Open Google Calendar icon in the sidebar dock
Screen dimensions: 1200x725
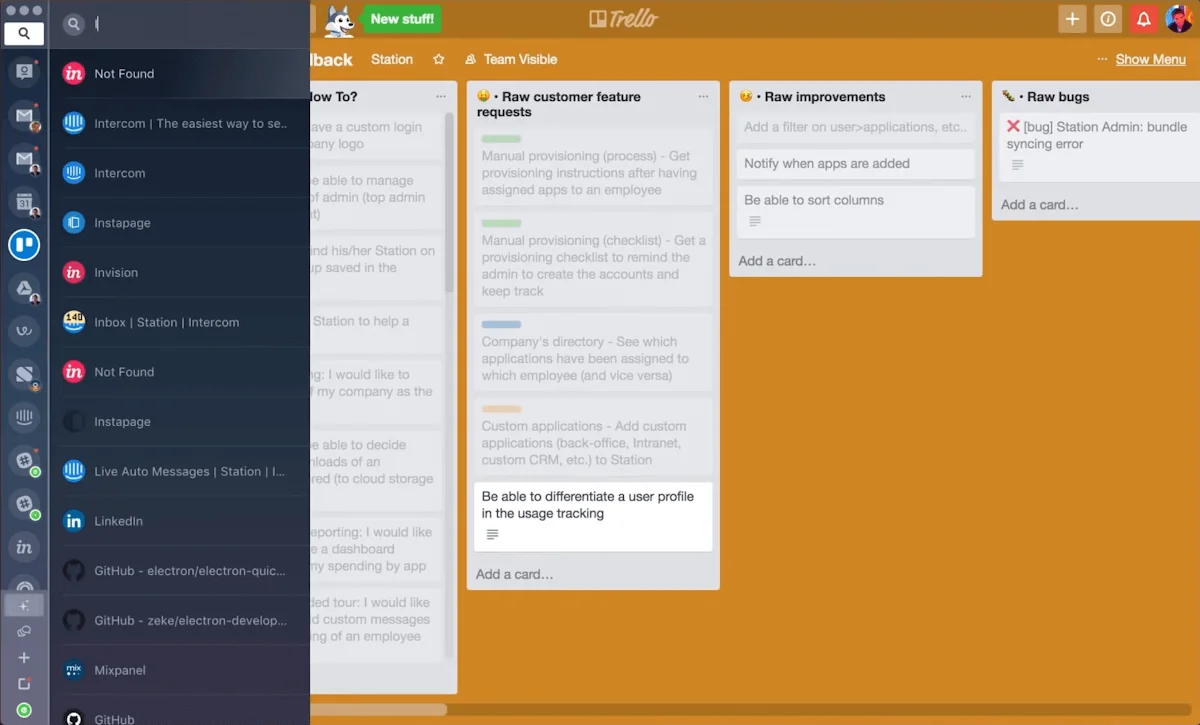coord(24,203)
